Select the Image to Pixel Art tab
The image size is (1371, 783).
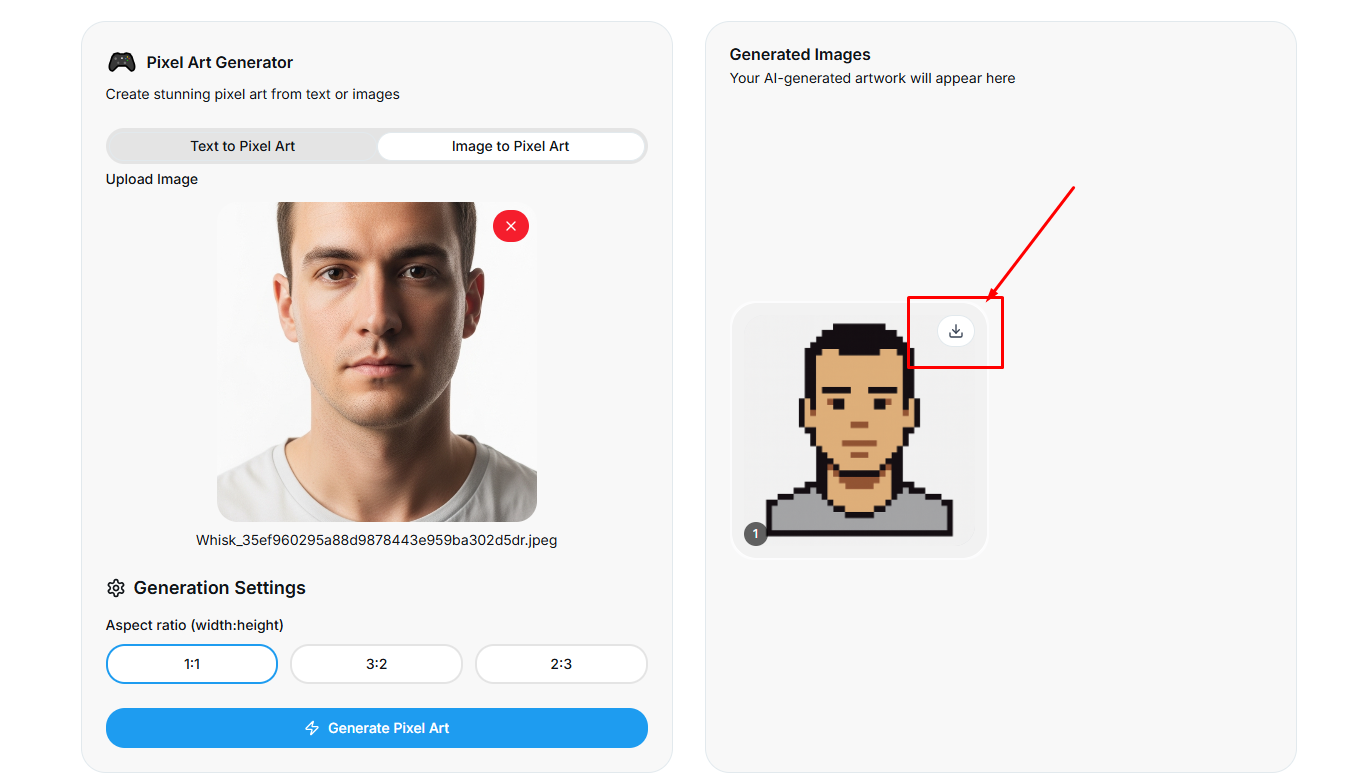510,146
